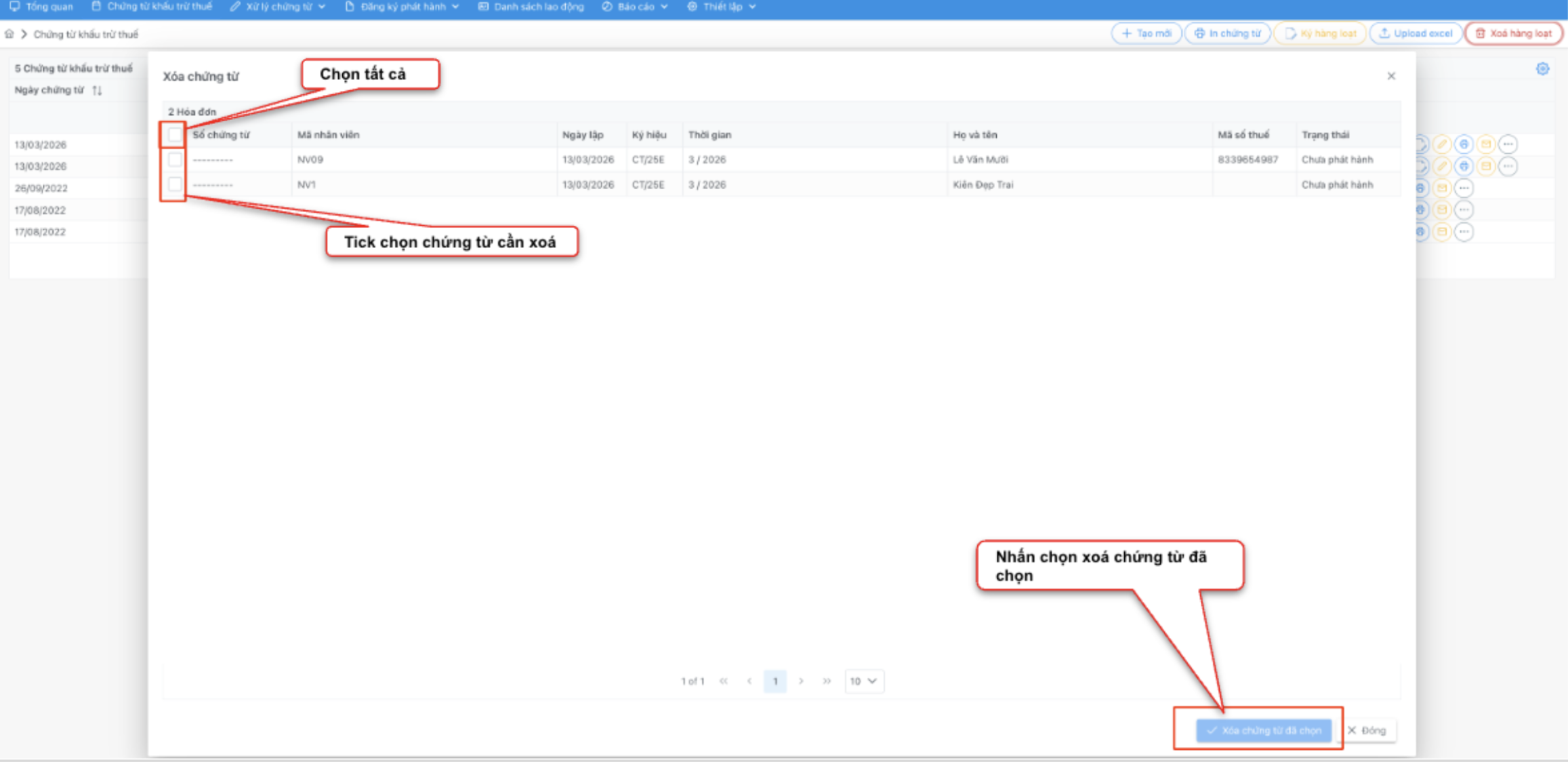Click the home icon in breadcrumb
The height and width of the screenshot is (762, 1568).
pos(9,34)
